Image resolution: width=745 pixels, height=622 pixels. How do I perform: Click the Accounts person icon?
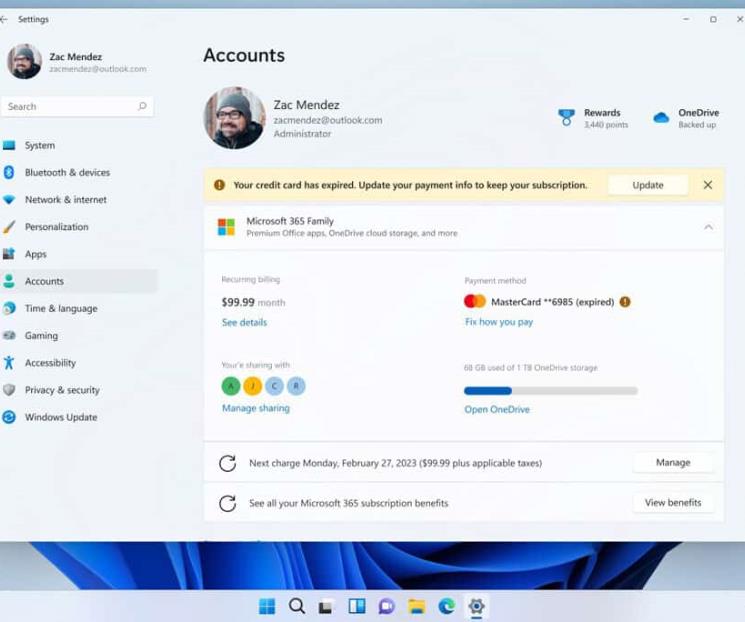tap(9, 281)
